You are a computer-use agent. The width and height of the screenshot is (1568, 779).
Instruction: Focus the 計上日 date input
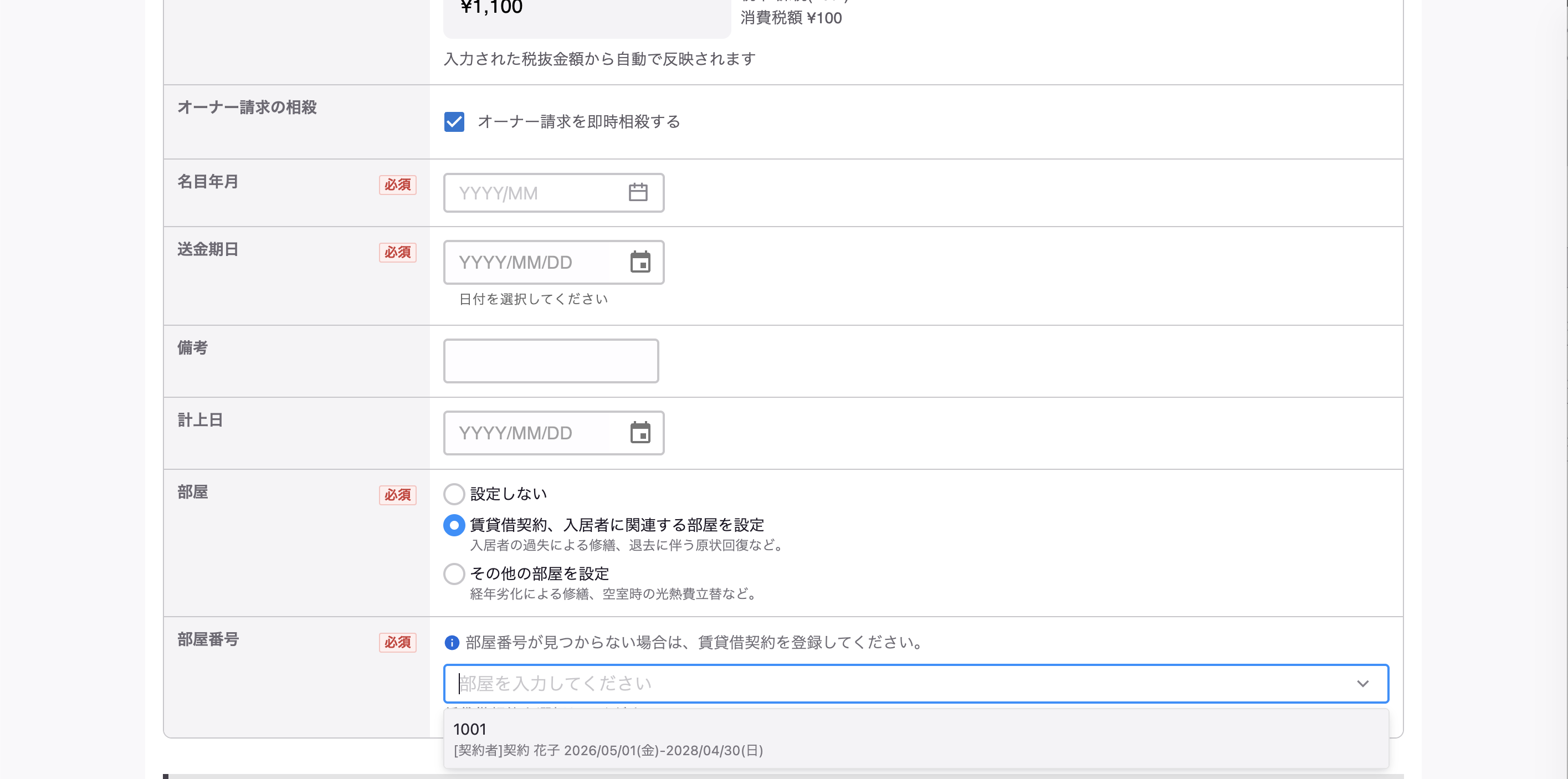coord(554,433)
